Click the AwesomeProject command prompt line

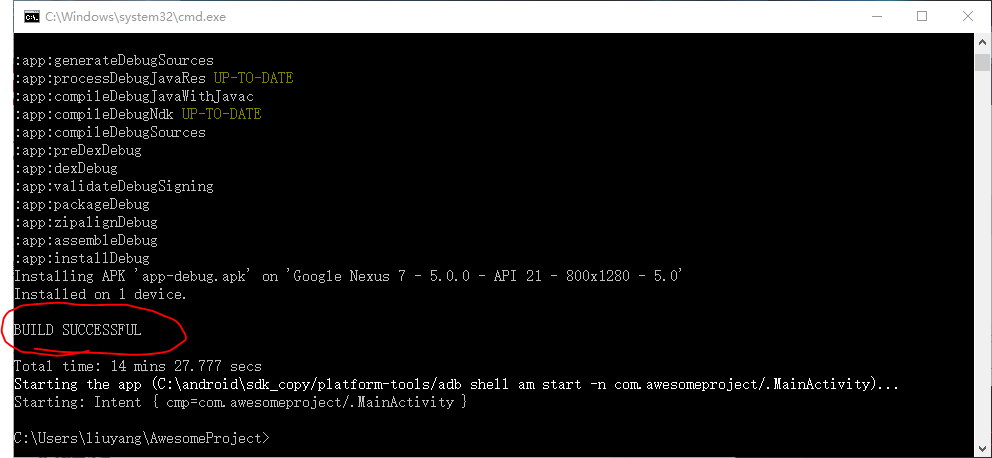[142, 438]
